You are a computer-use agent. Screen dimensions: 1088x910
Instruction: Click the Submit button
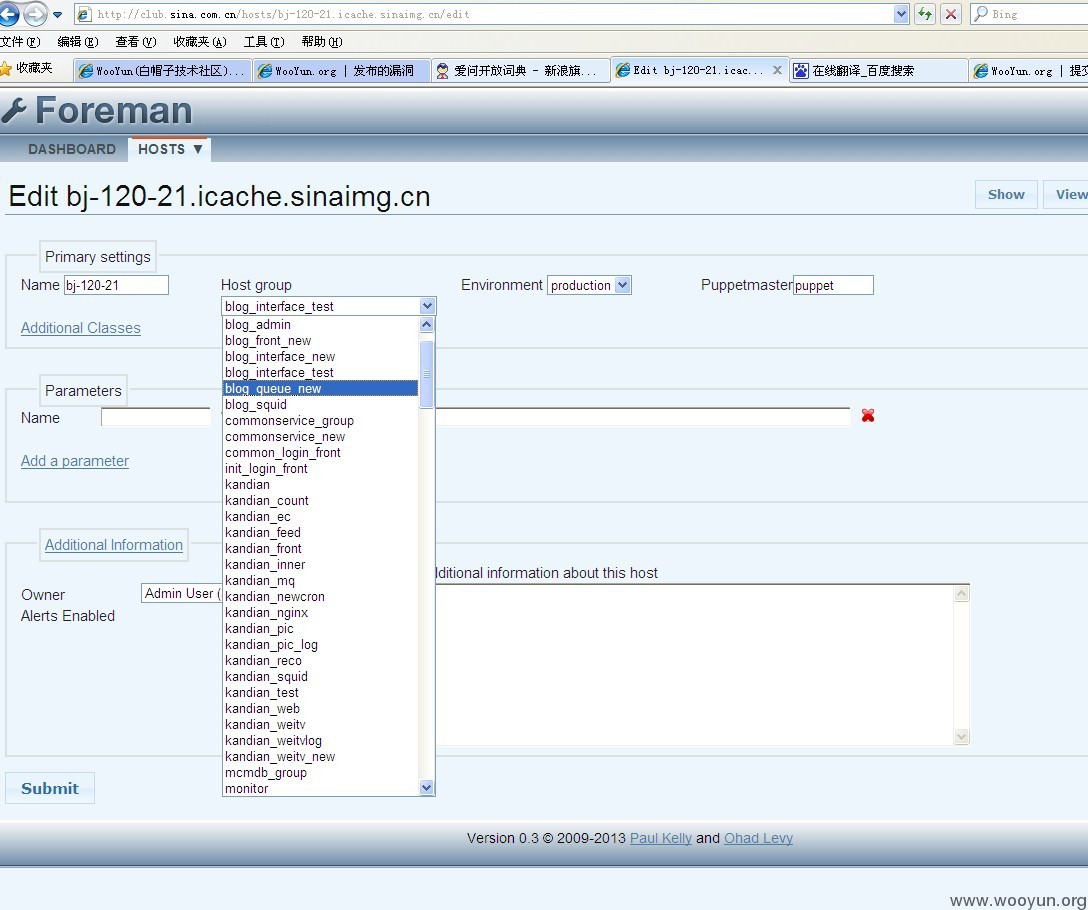[50, 789]
